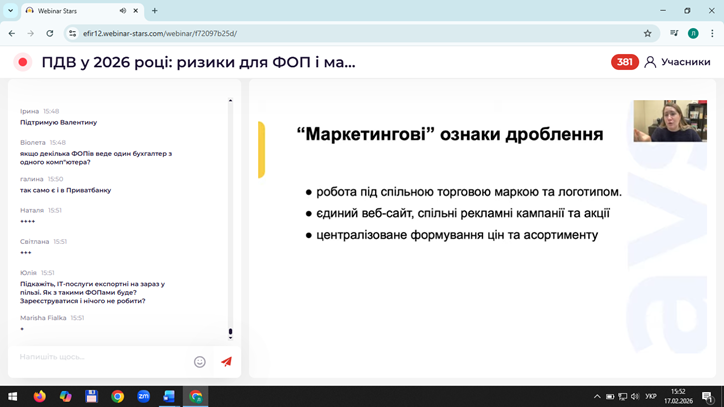Open a new browser tab
724x407 pixels.
click(x=155, y=11)
